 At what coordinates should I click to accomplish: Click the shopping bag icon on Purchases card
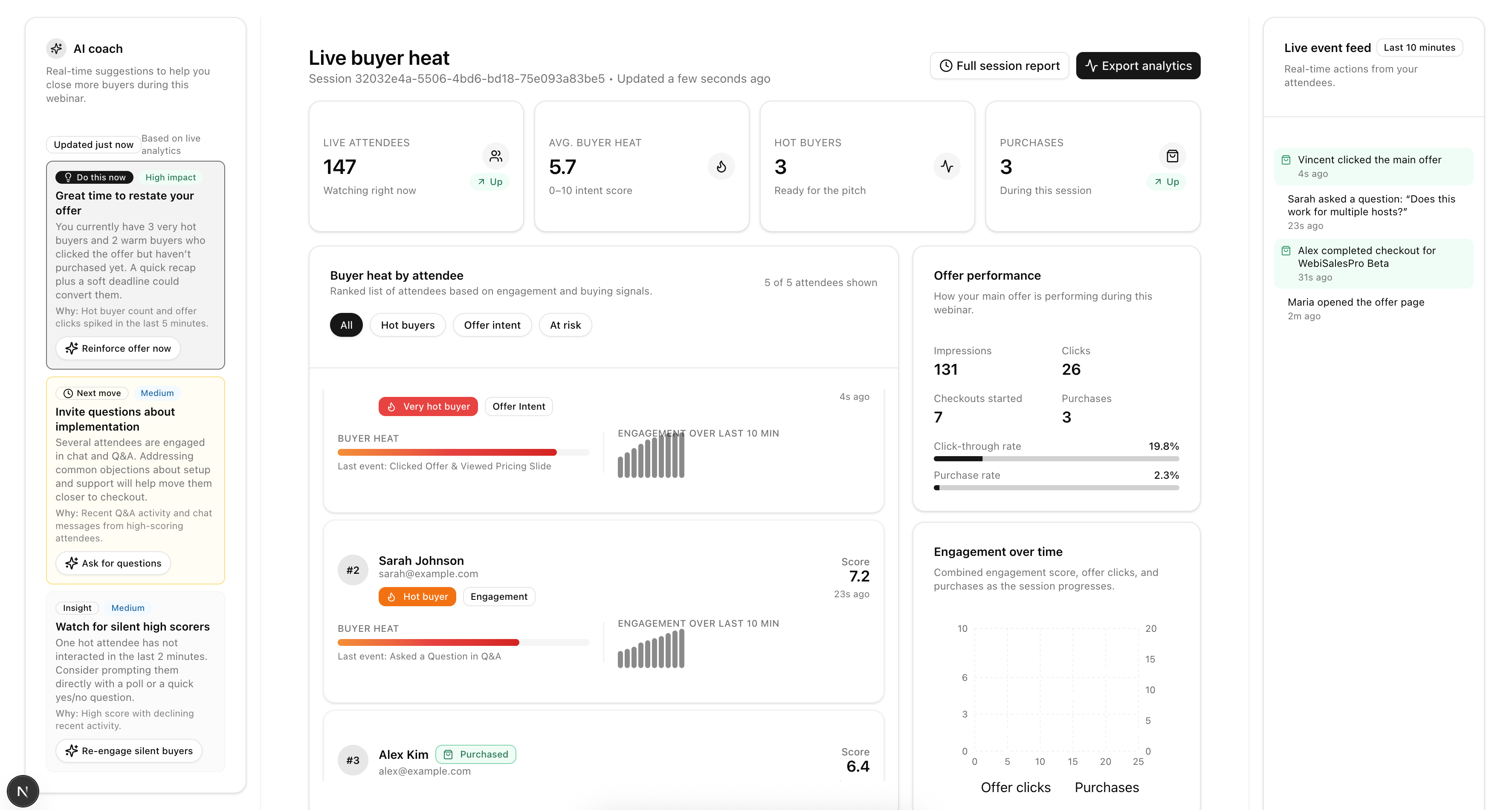click(1172, 156)
